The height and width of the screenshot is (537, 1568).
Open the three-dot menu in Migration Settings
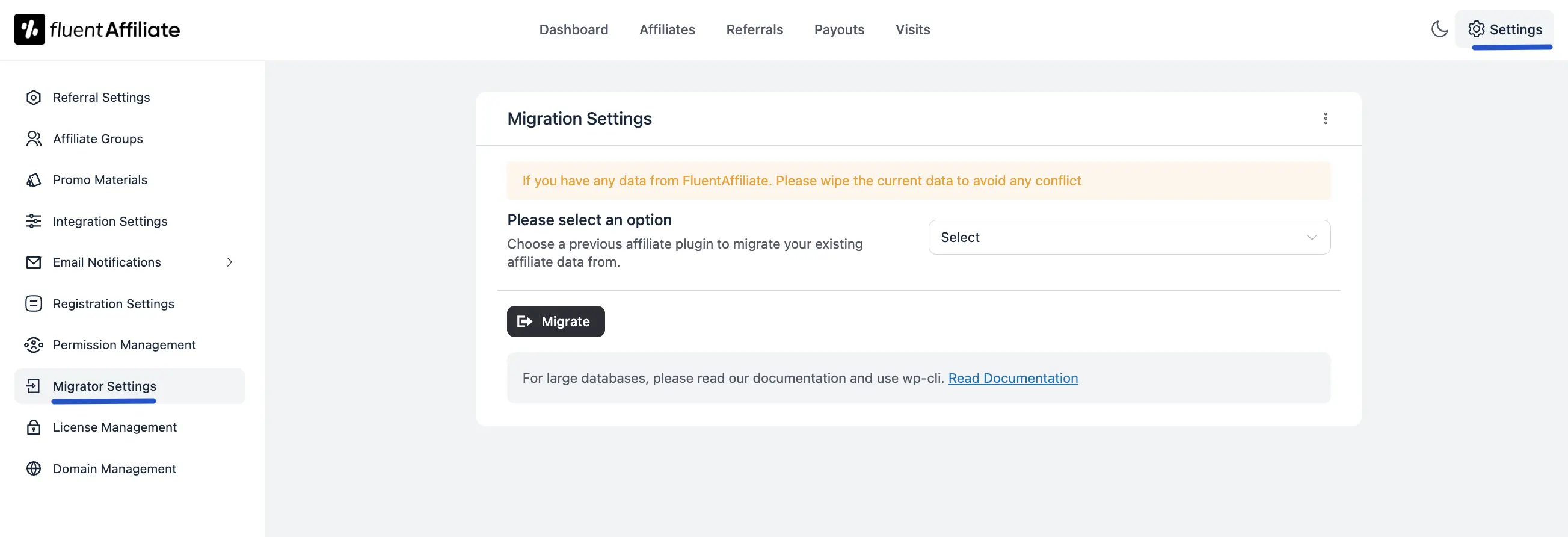(1325, 118)
